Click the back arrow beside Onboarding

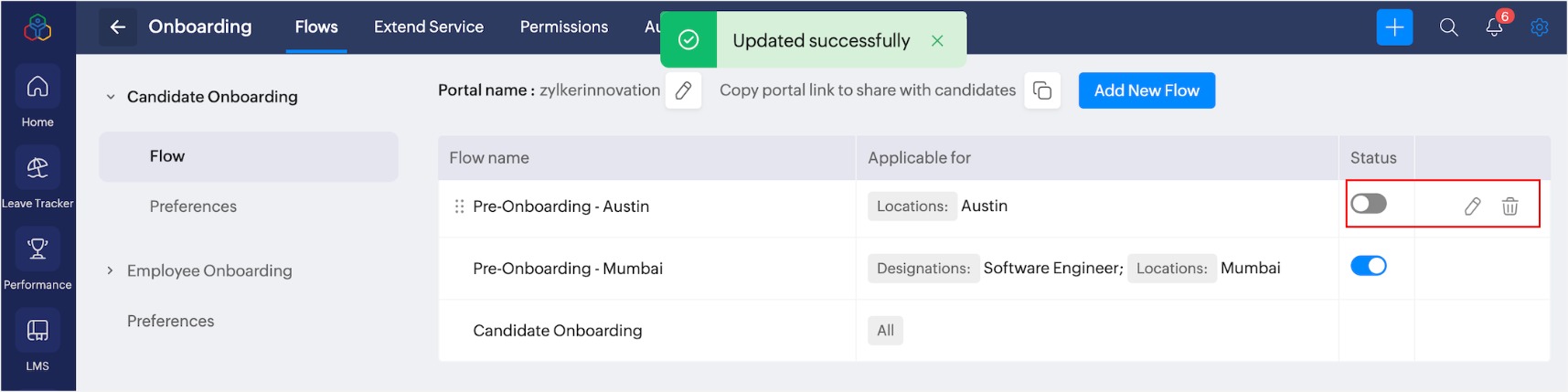[x=118, y=27]
